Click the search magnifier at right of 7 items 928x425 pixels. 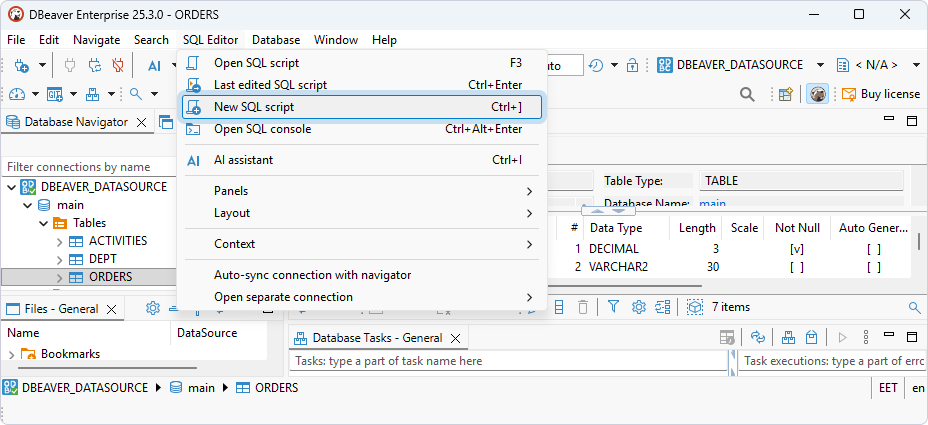[914, 307]
